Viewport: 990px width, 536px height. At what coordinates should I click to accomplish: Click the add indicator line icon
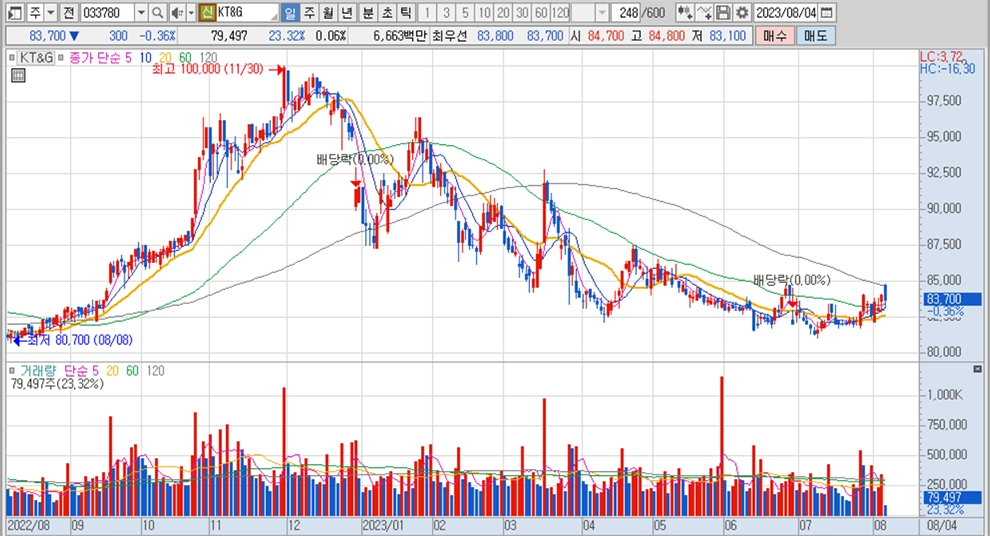703,13
